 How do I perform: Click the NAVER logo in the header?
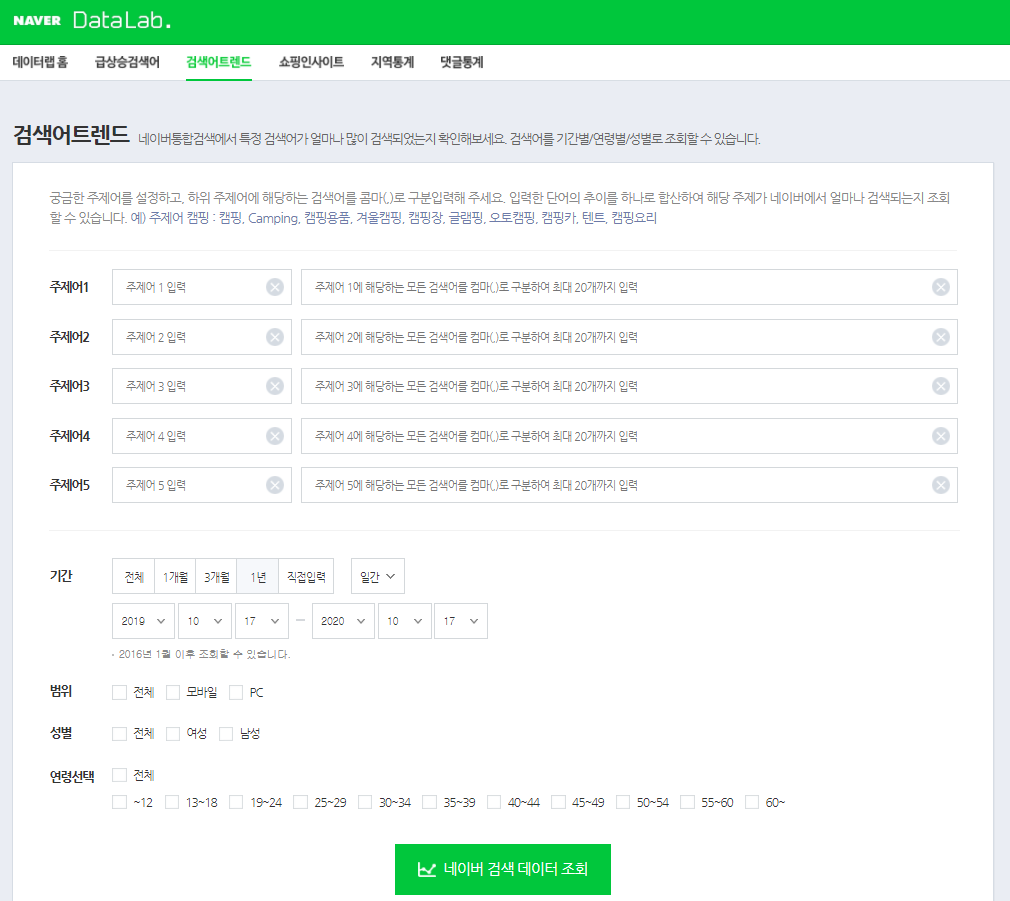pos(37,19)
